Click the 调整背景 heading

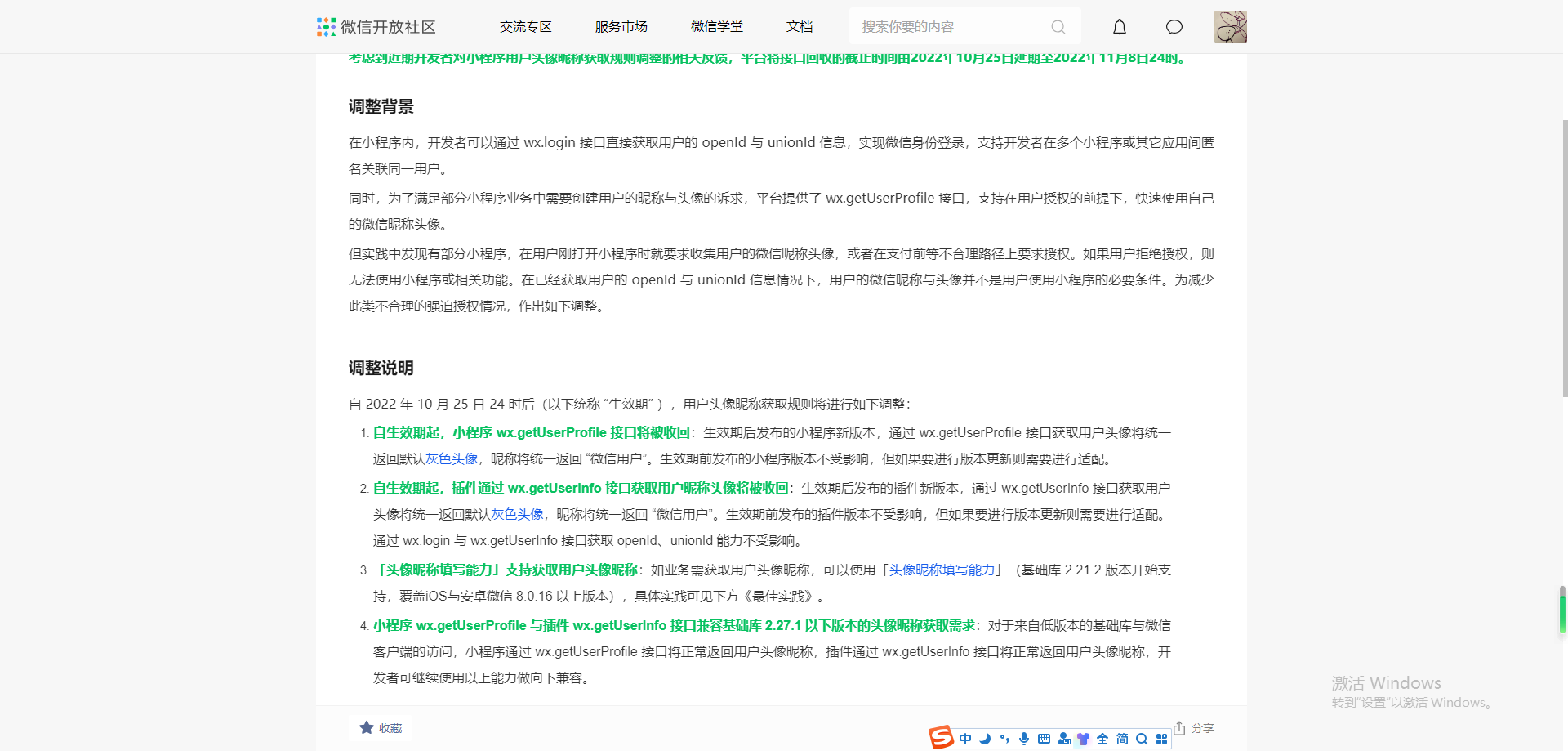pos(381,106)
